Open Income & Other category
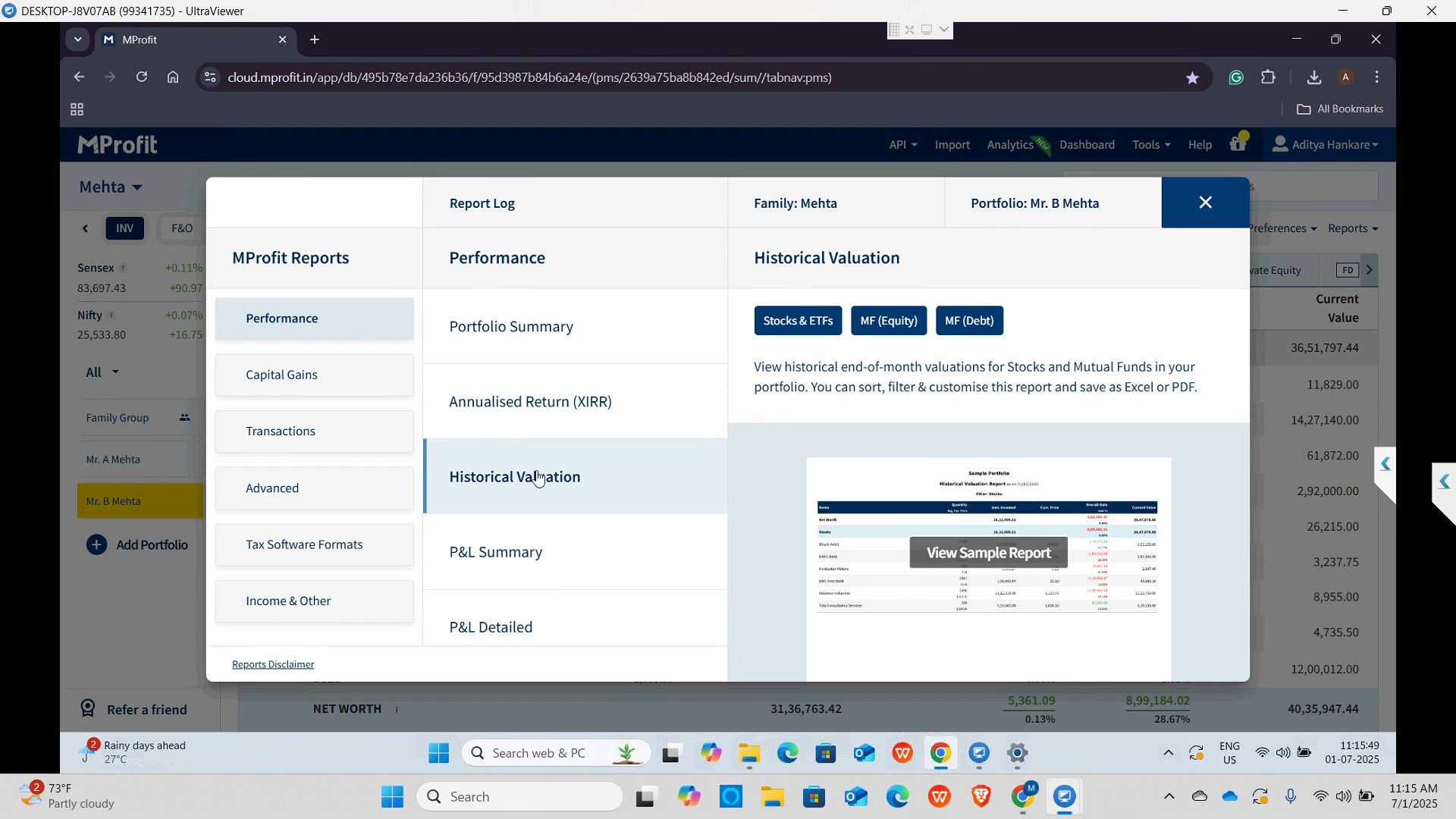 click(314, 601)
